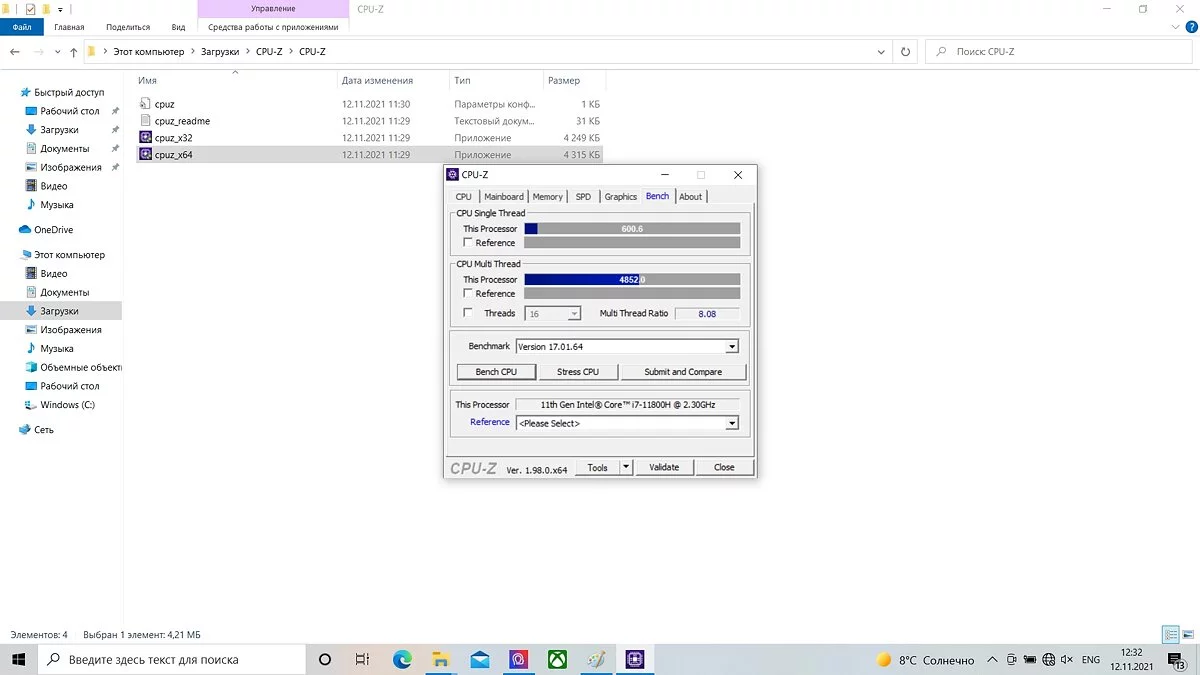Click the Properties icon in quick access toolbar
This screenshot has height=675, width=1200.
[30, 9]
